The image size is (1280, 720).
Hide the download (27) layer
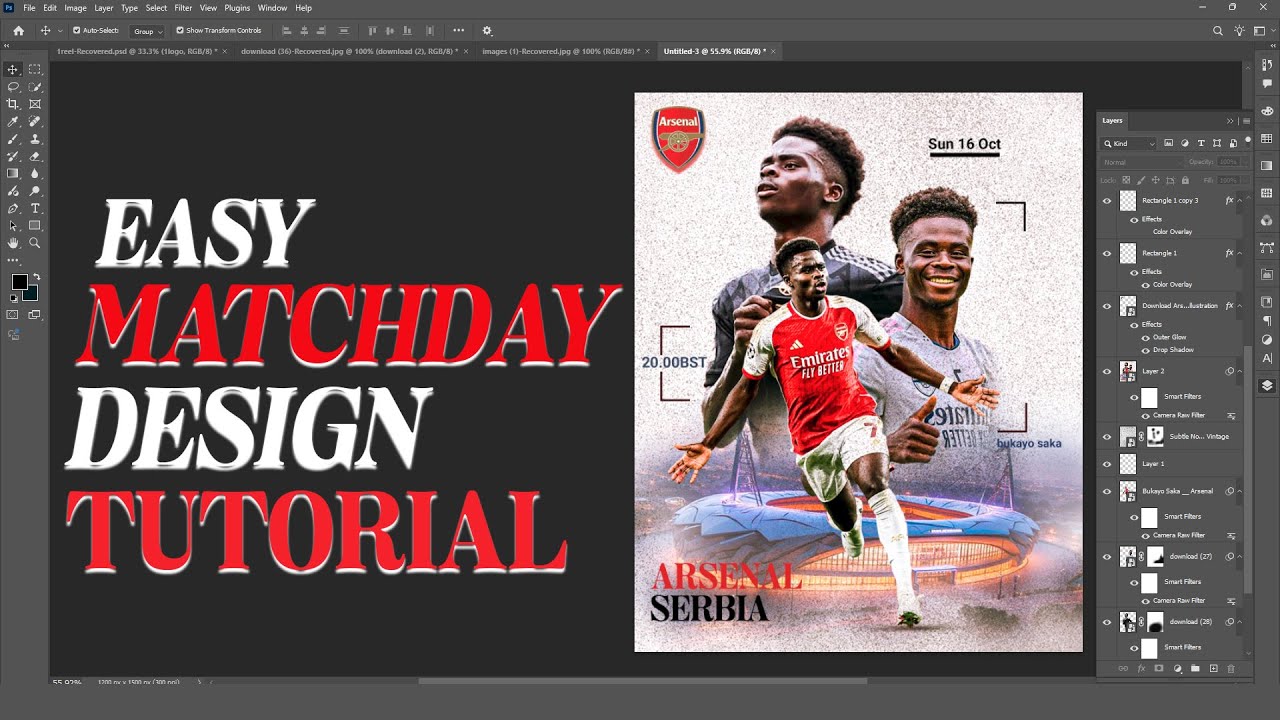pos(1106,556)
